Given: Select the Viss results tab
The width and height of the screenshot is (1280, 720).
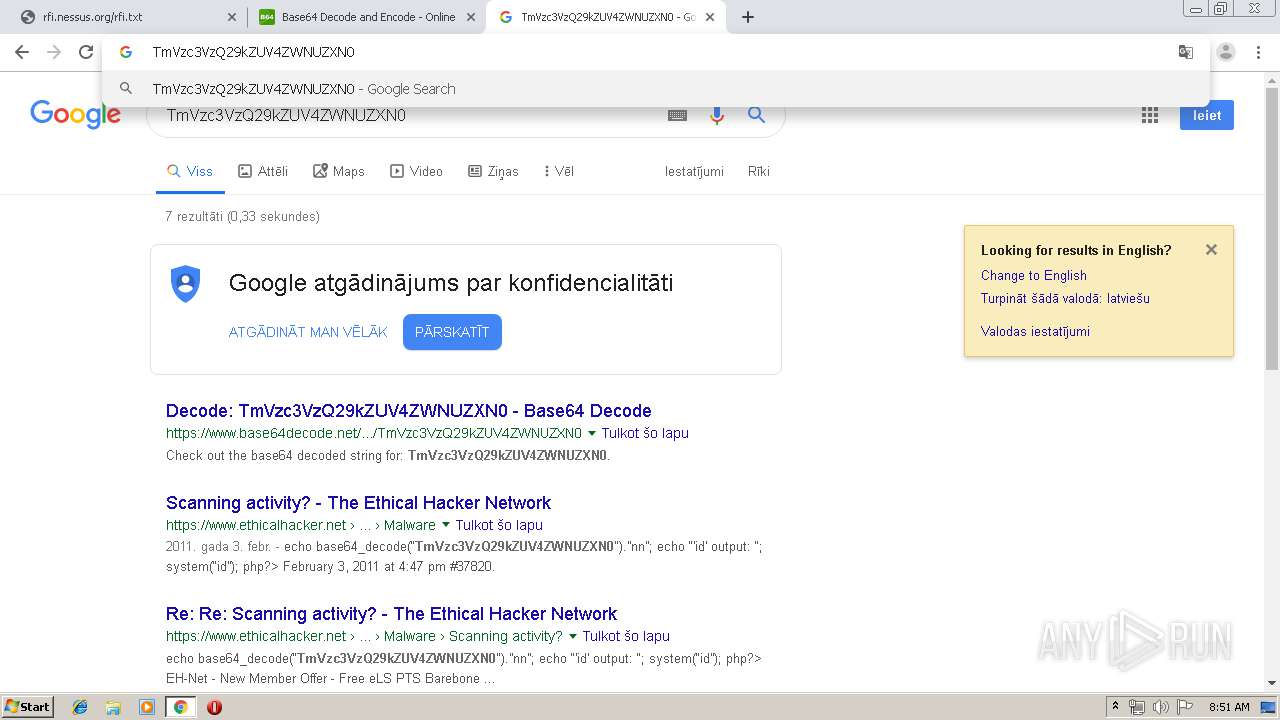Looking at the screenshot, I should coord(190,171).
